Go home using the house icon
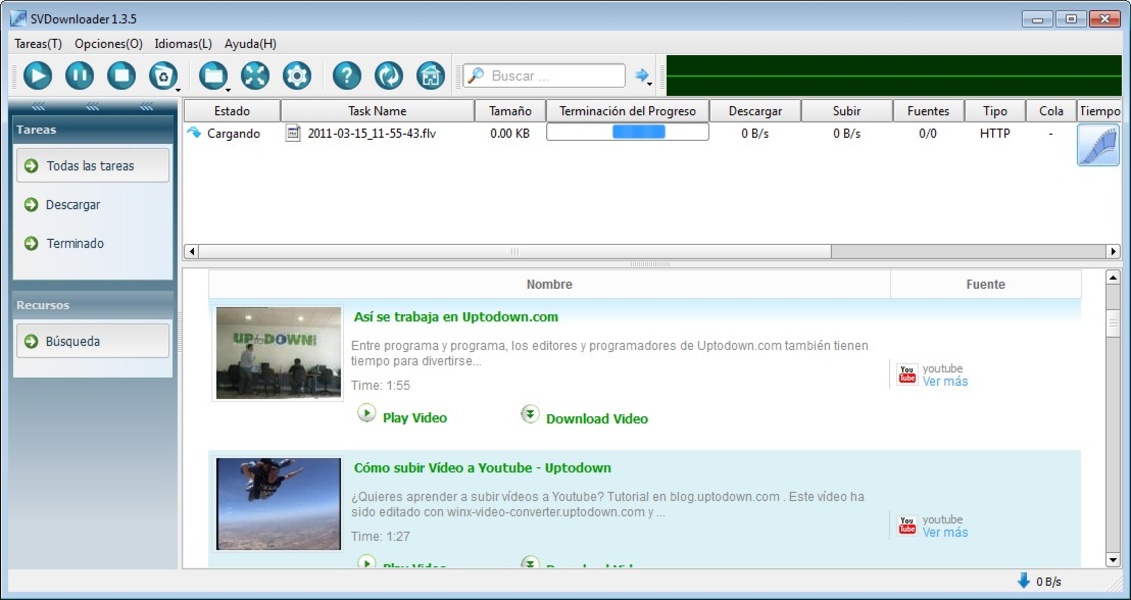The height and width of the screenshot is (600, 1131). click(x=430, y=75)
